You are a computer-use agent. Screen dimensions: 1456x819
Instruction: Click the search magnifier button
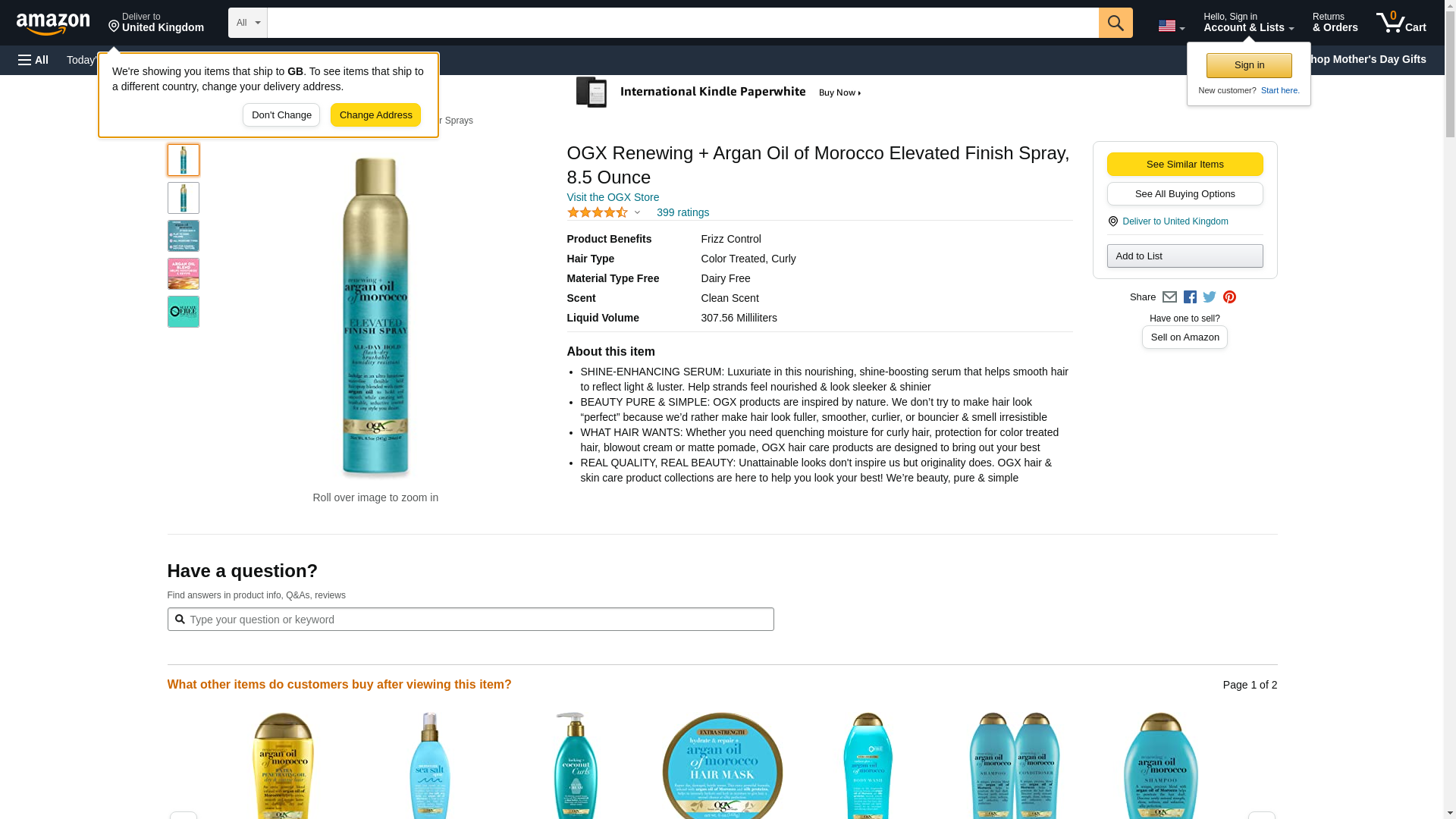click(1116, 23)
